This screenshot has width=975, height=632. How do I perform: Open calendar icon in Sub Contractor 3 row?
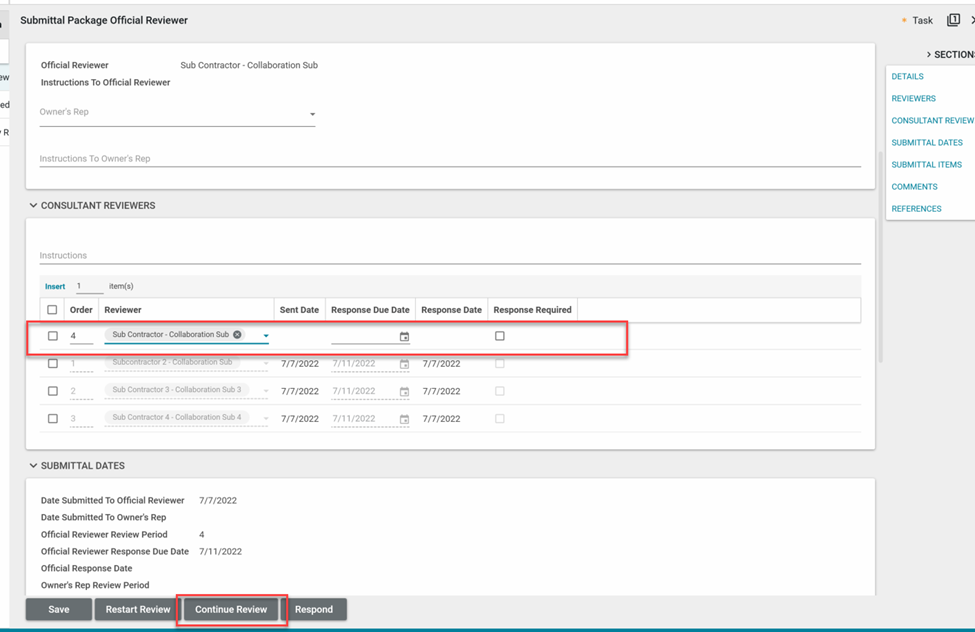coord(404,392)
